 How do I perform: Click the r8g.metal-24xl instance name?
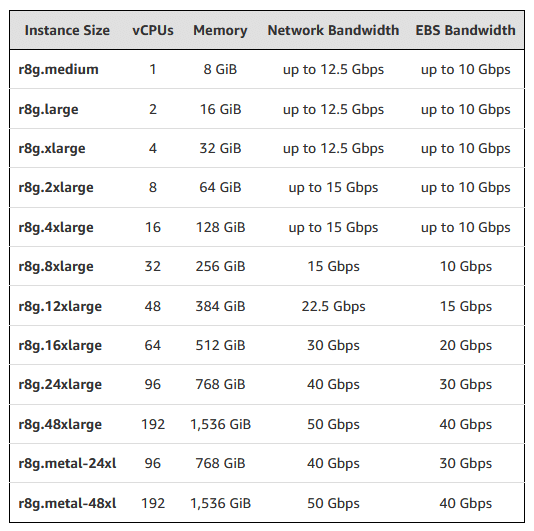point(67,464)
